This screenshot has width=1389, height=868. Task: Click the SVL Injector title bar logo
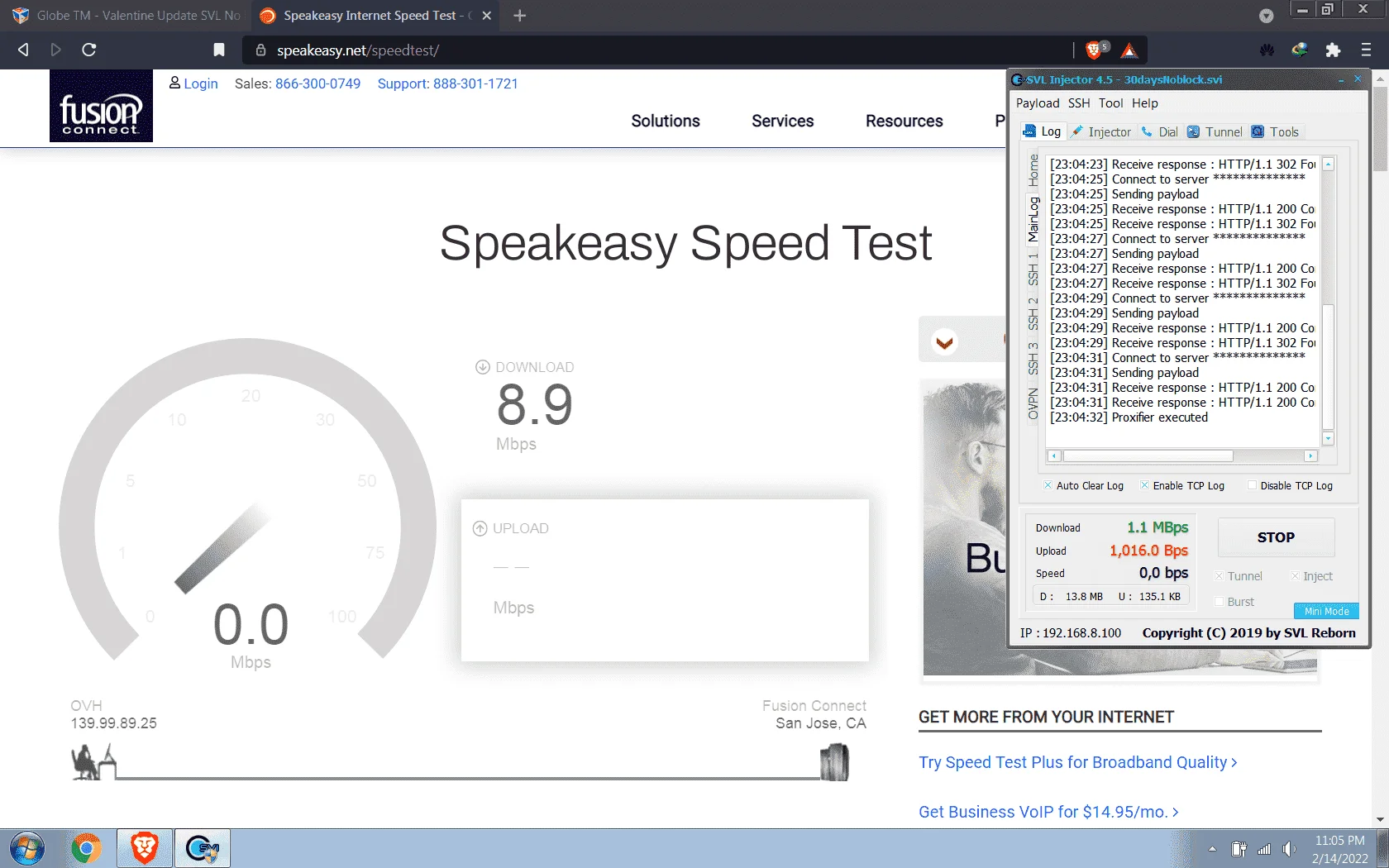click(x=1018, y=79)
